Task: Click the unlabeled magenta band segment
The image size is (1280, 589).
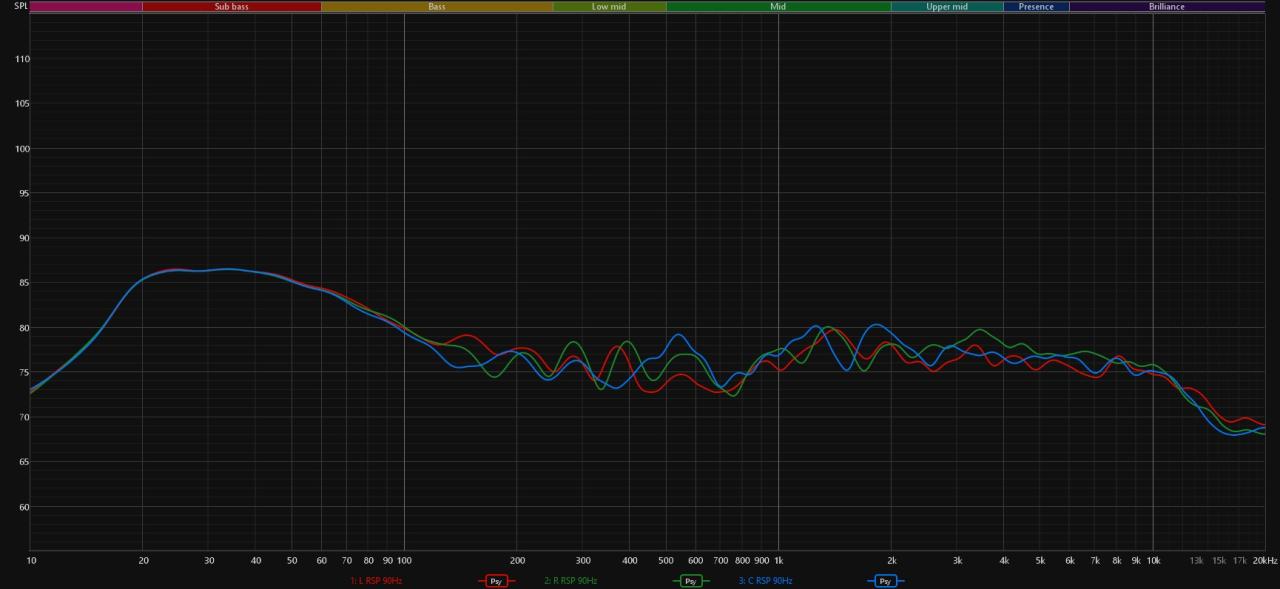Action: click(x=86, y=6)
